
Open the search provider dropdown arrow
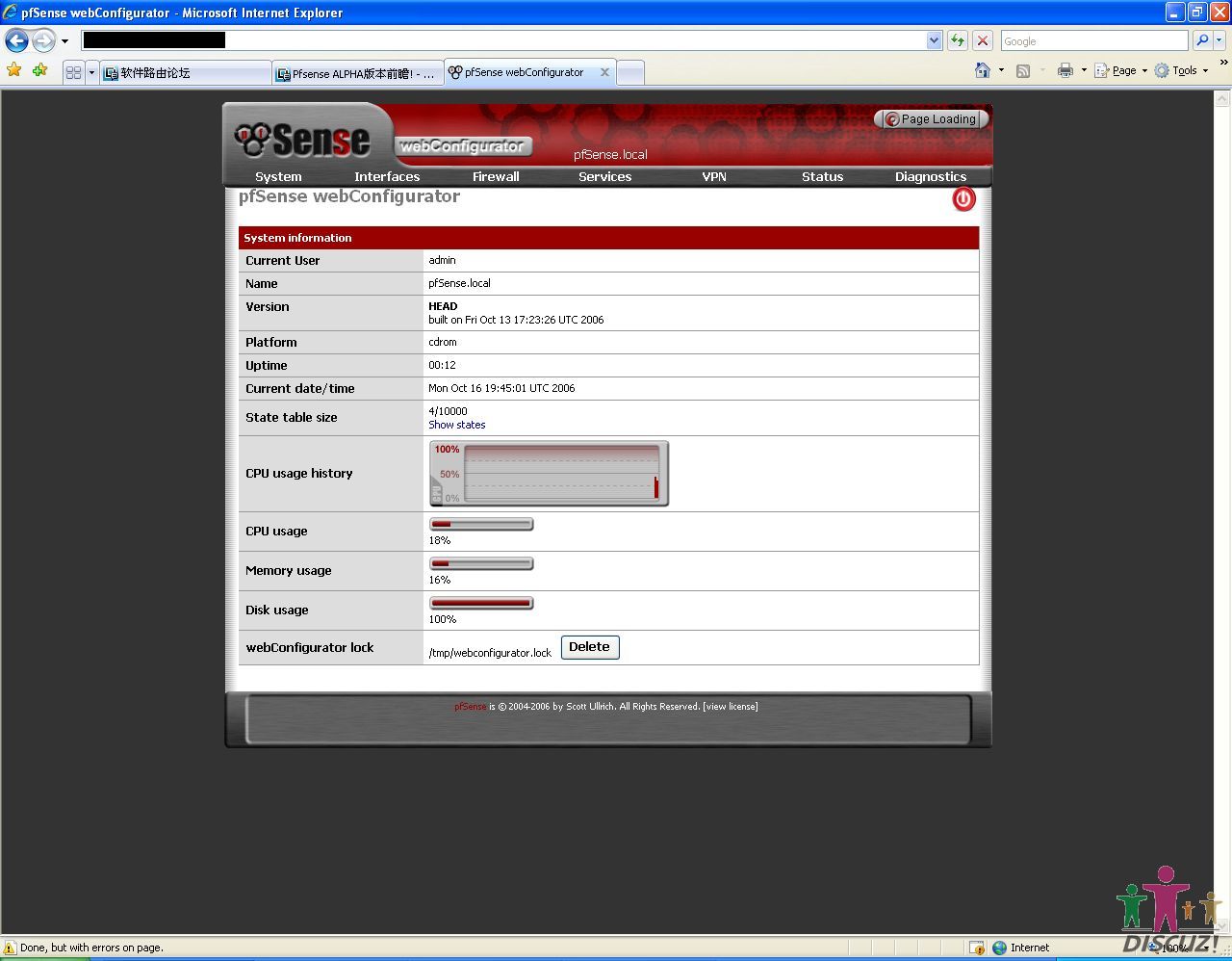click(1219, 40)
